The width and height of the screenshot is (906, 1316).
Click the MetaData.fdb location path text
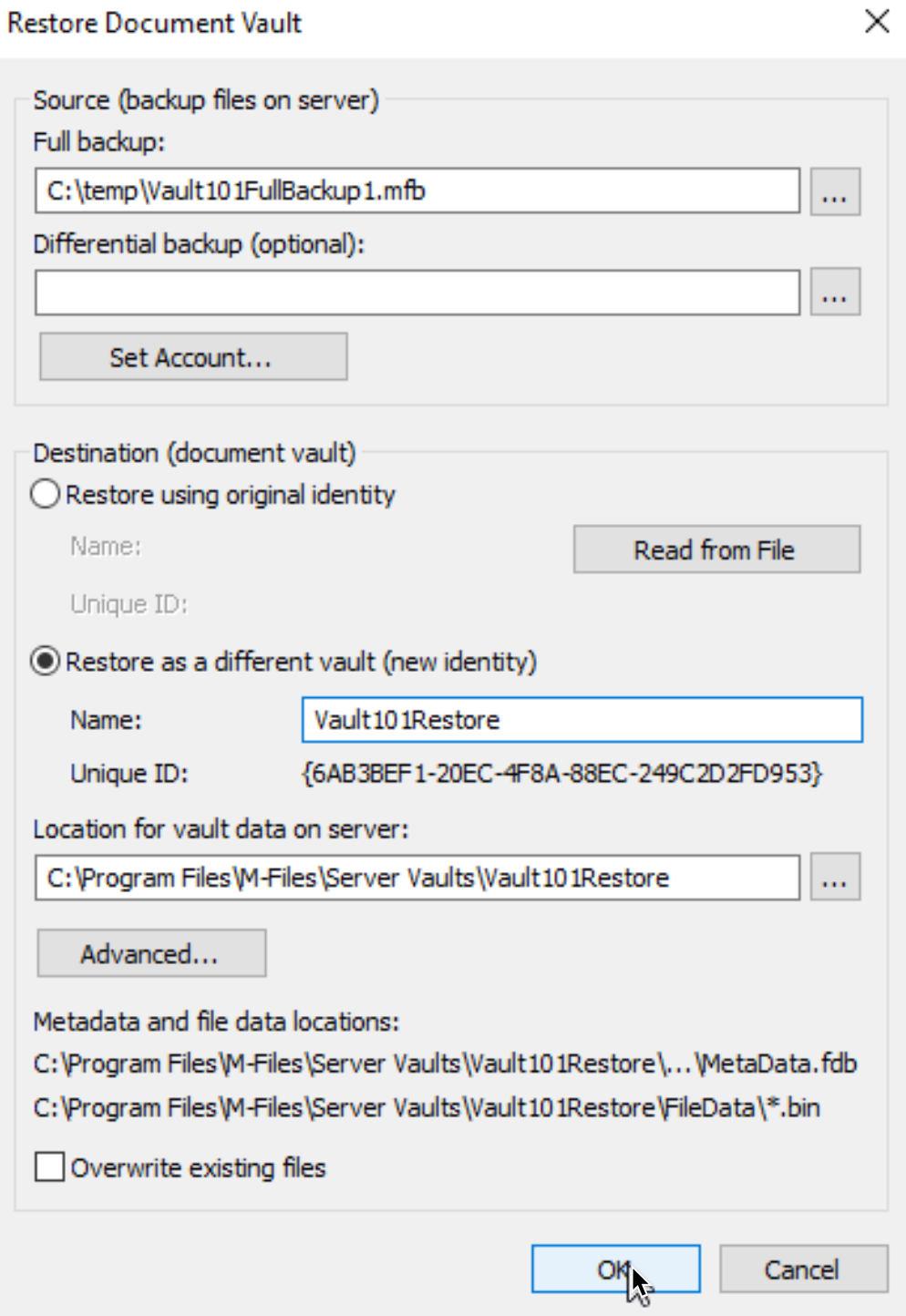click(x=445, y=1064)
